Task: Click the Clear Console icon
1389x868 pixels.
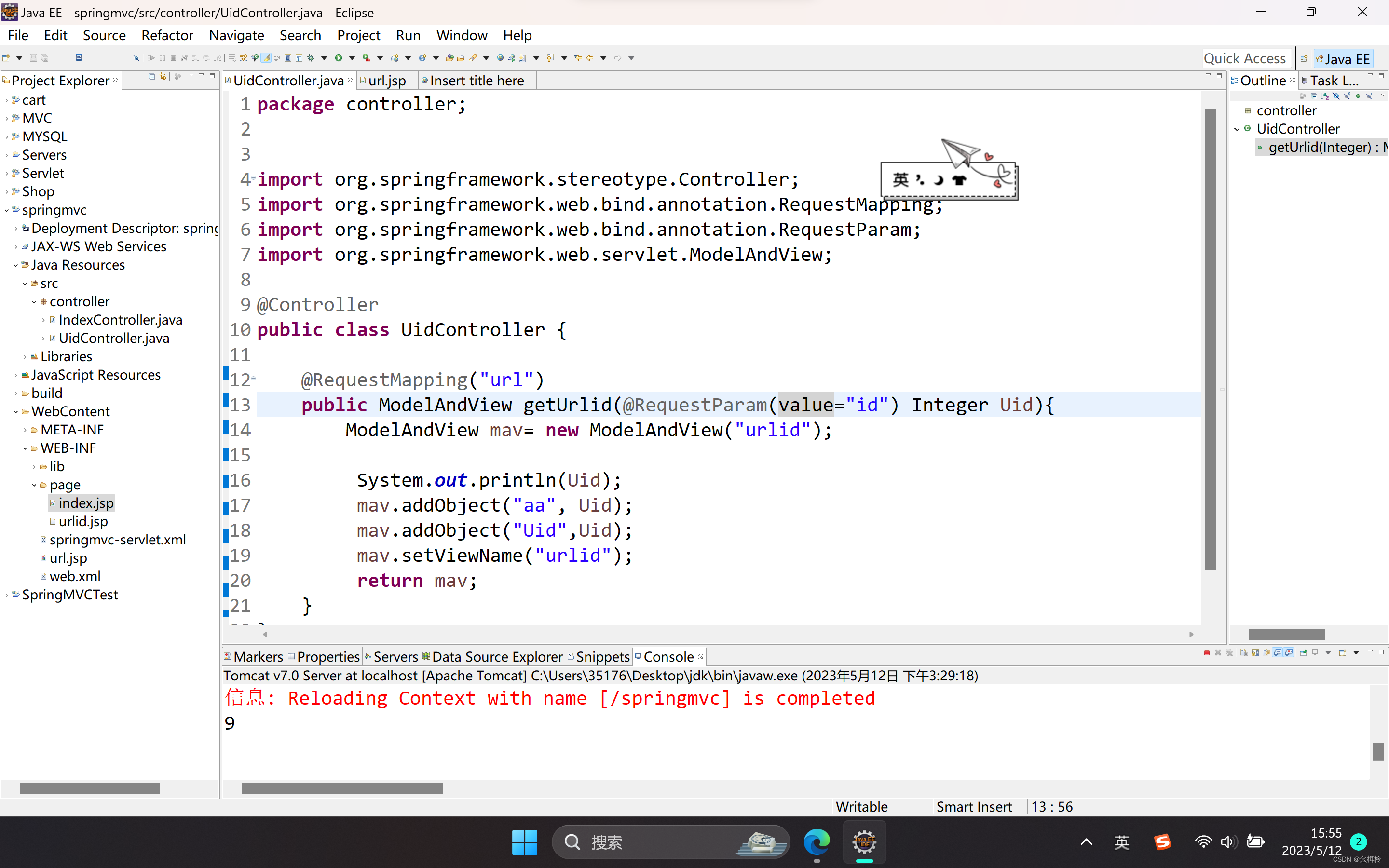Action: [1244, 653]
